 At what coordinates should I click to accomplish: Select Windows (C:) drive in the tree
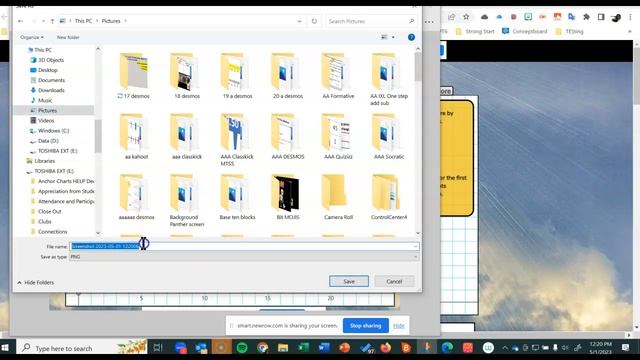pos(53,131)
